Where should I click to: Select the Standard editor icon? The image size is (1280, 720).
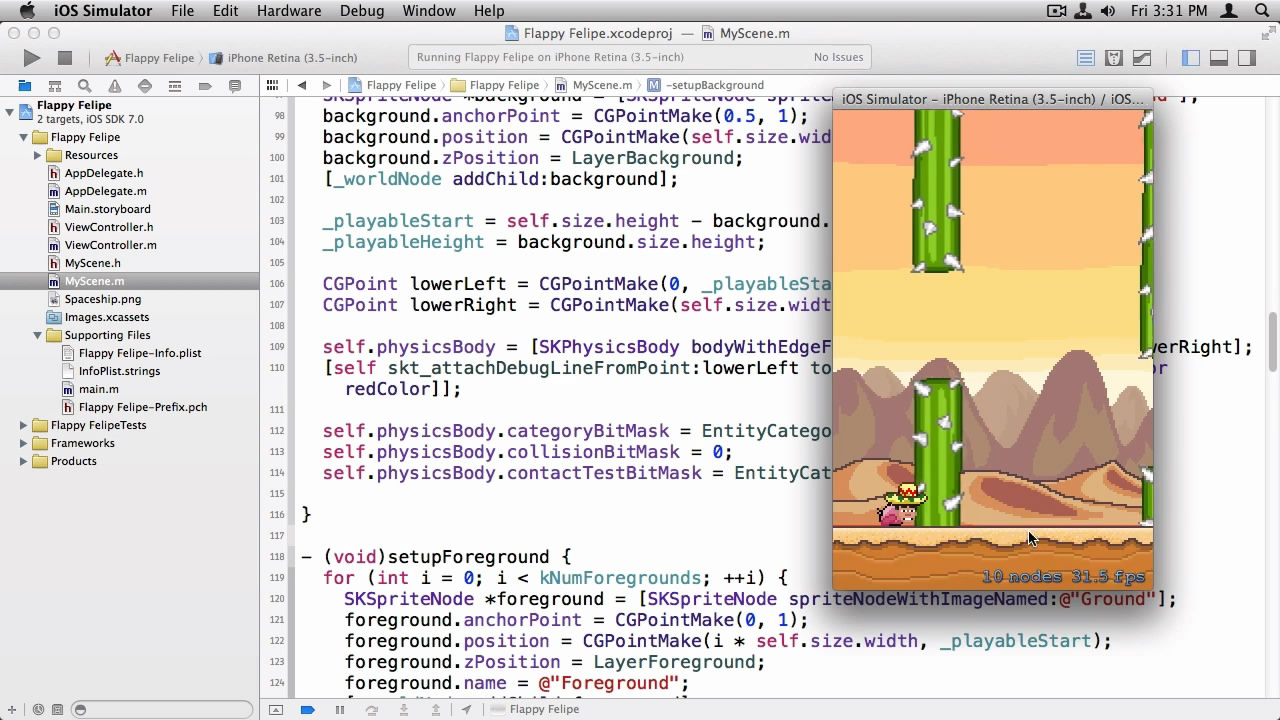pos(1085,58)
